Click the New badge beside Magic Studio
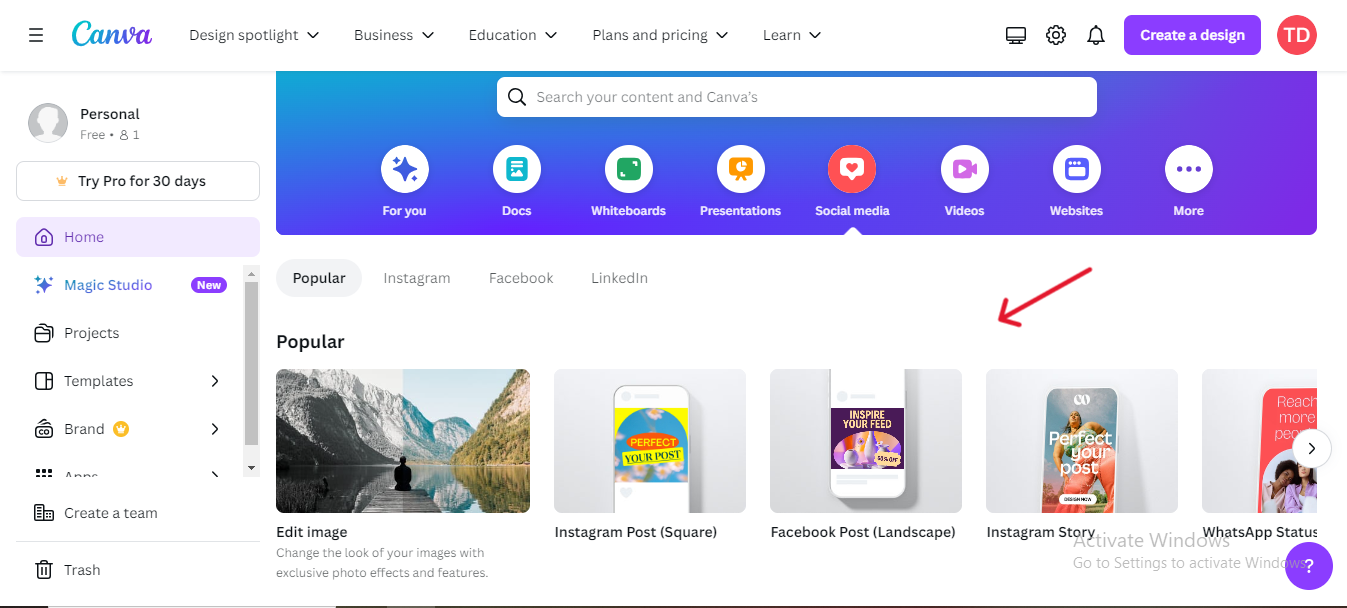This screenshot has width=1347, height=608. [x=209, y=285]
